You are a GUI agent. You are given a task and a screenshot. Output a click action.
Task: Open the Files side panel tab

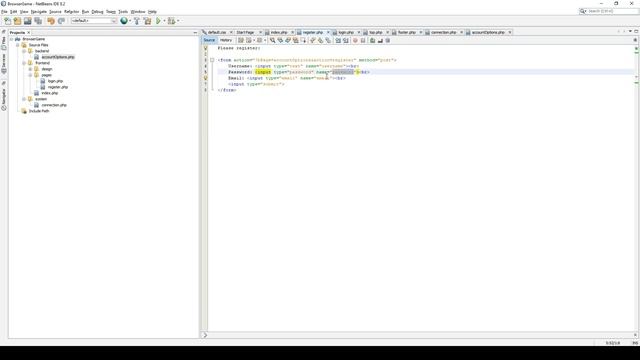pyautogui.click(x=4, y=42)
